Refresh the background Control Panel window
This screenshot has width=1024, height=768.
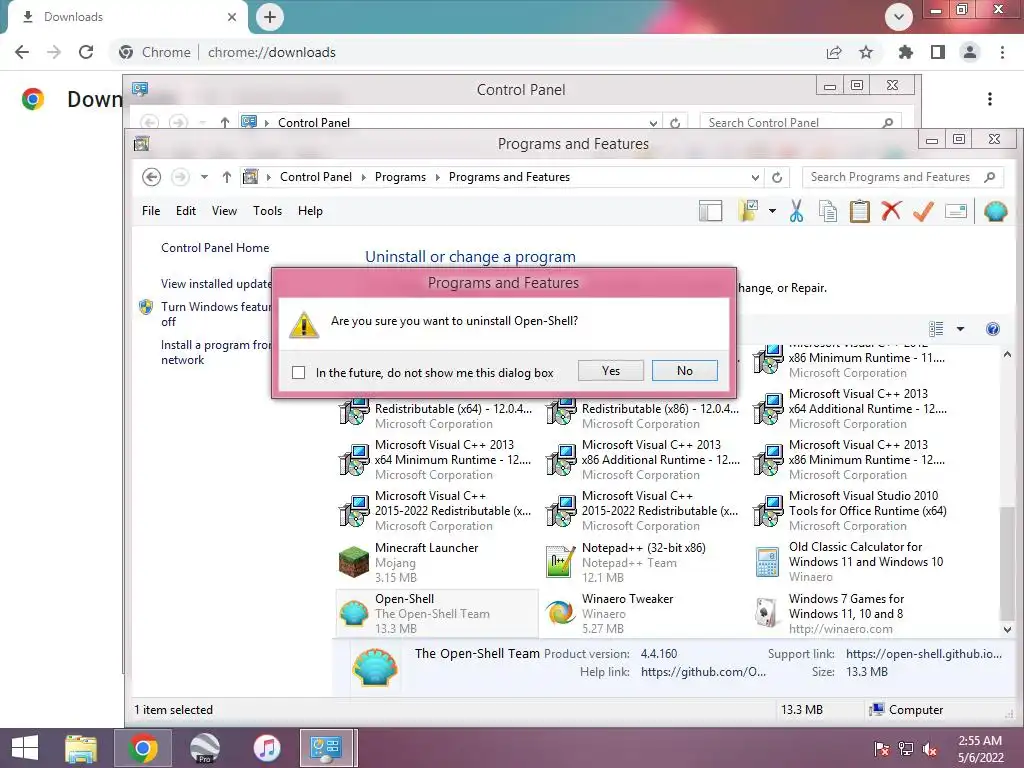pos(675,123)
